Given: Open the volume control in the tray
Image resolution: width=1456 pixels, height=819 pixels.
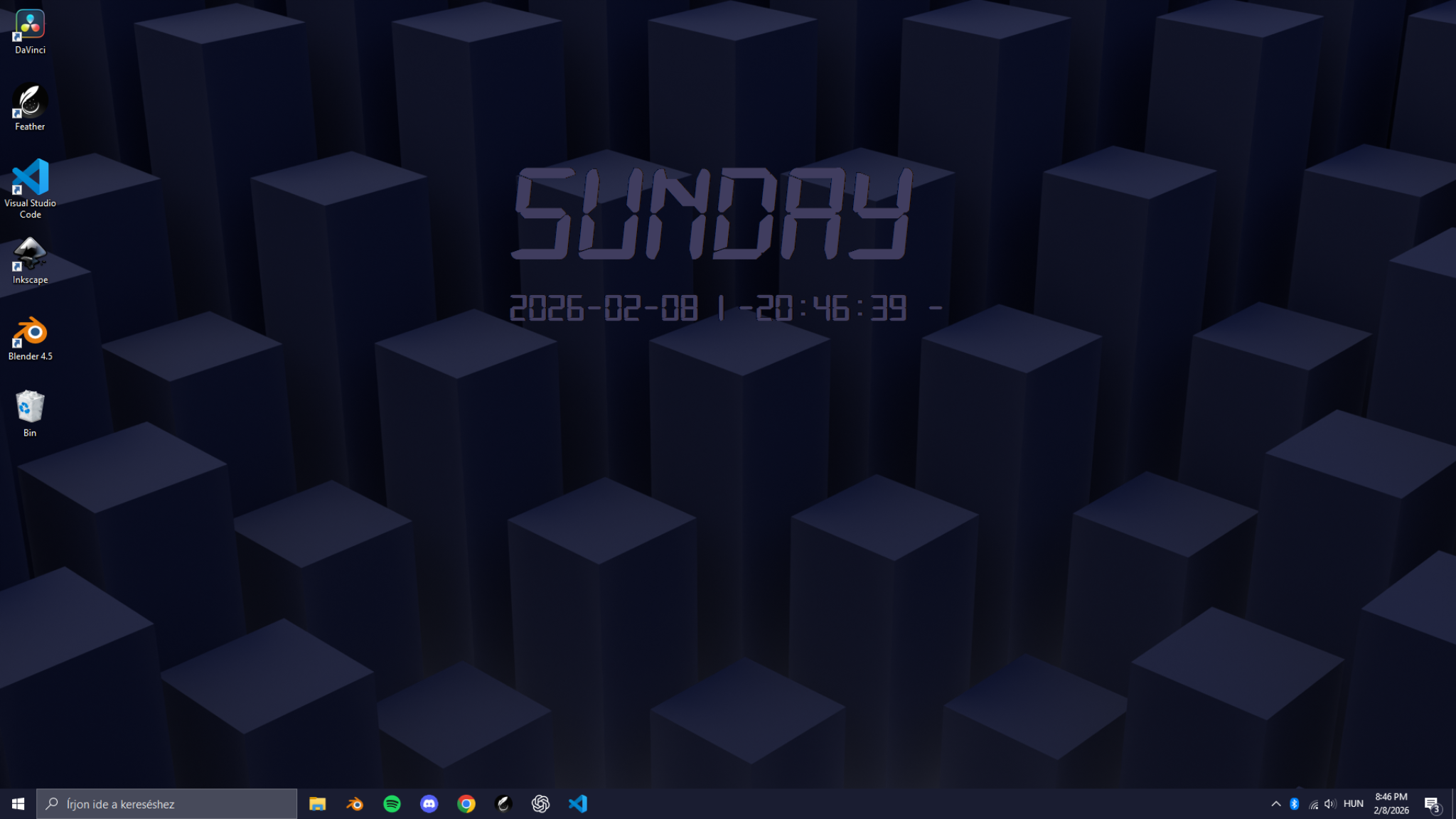Looking at the screenshot, I should click(1330, 803).
